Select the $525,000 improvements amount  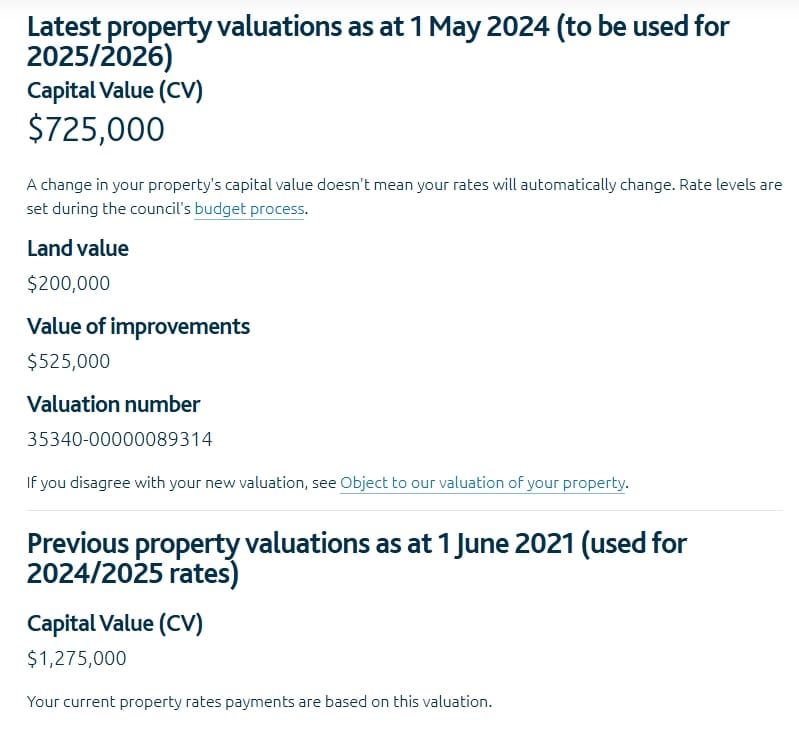(x=68, y=361)
